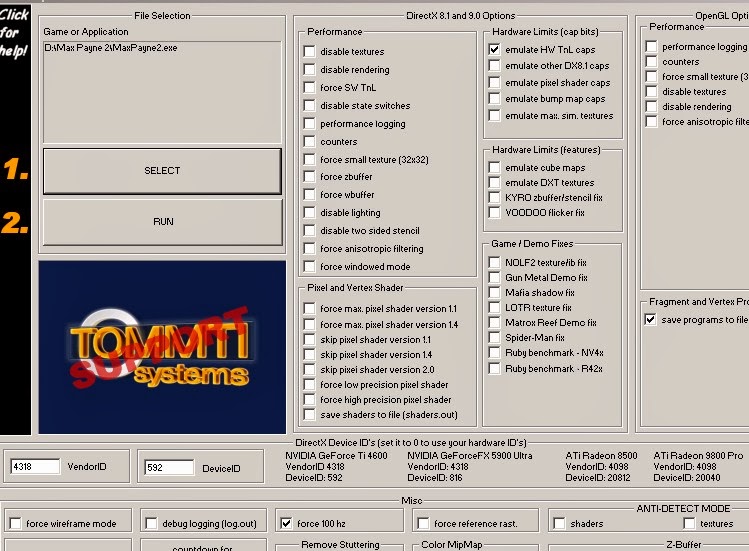Check 'emulate bump map caps'
The height and width of the screenshot is (551, 749).
[494, 98]
